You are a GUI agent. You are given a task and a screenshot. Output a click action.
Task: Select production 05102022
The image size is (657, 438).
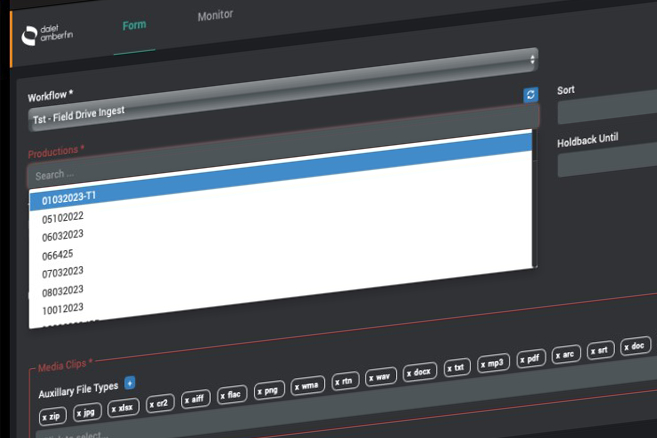(x=63, y=218)
